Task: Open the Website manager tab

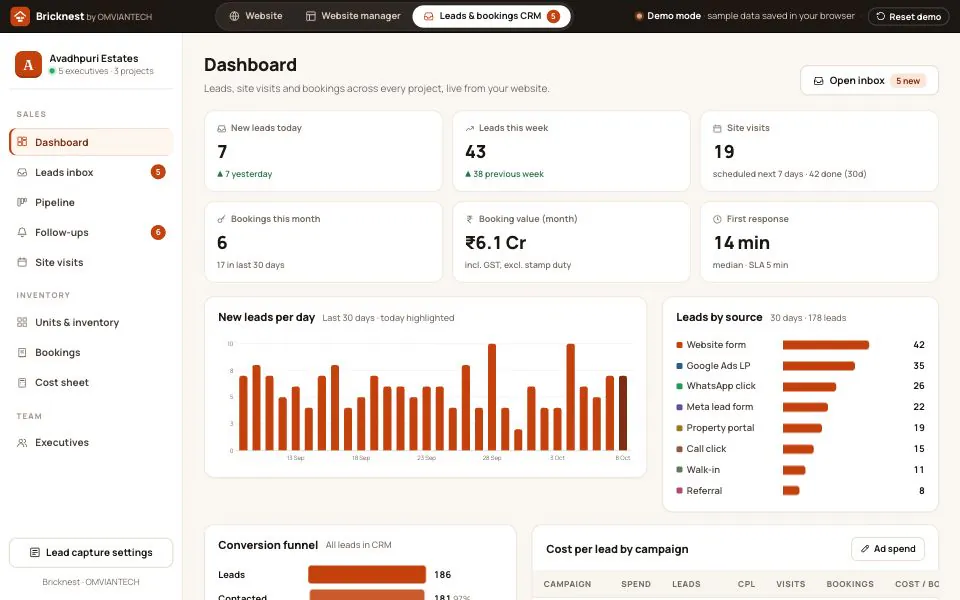Action: point(353,16)
